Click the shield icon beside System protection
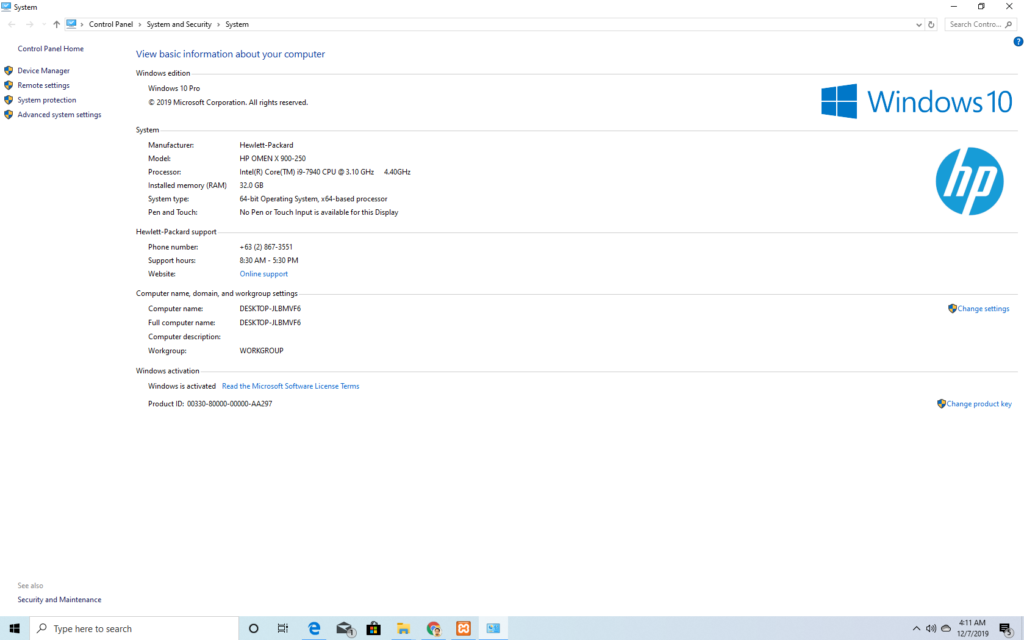 pos(8,100)
